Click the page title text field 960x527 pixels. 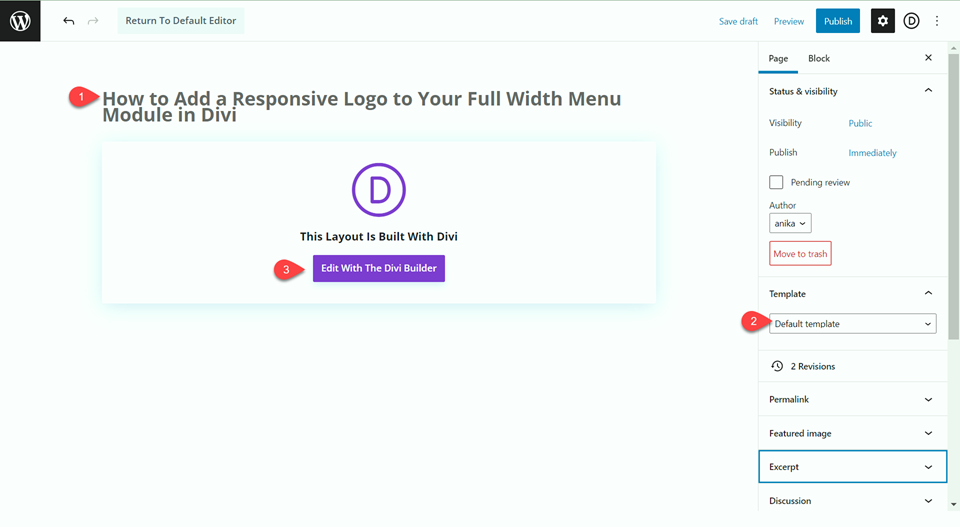click(x=361, y=107)
